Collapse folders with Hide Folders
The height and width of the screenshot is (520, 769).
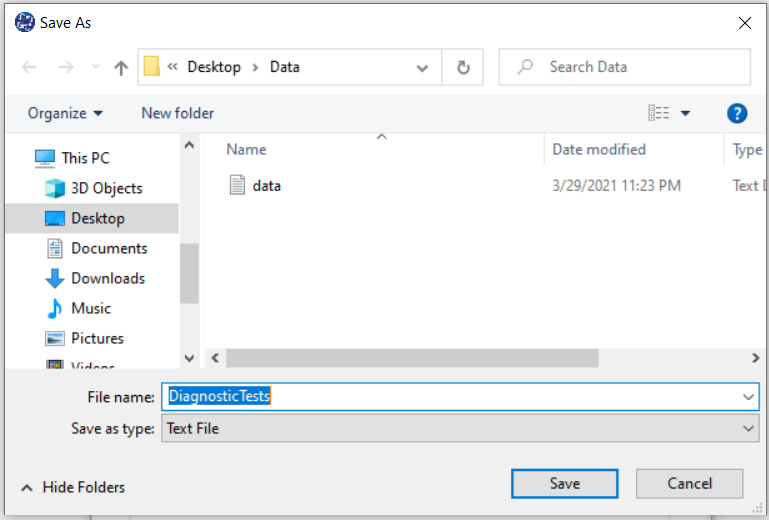pos(73,487)
